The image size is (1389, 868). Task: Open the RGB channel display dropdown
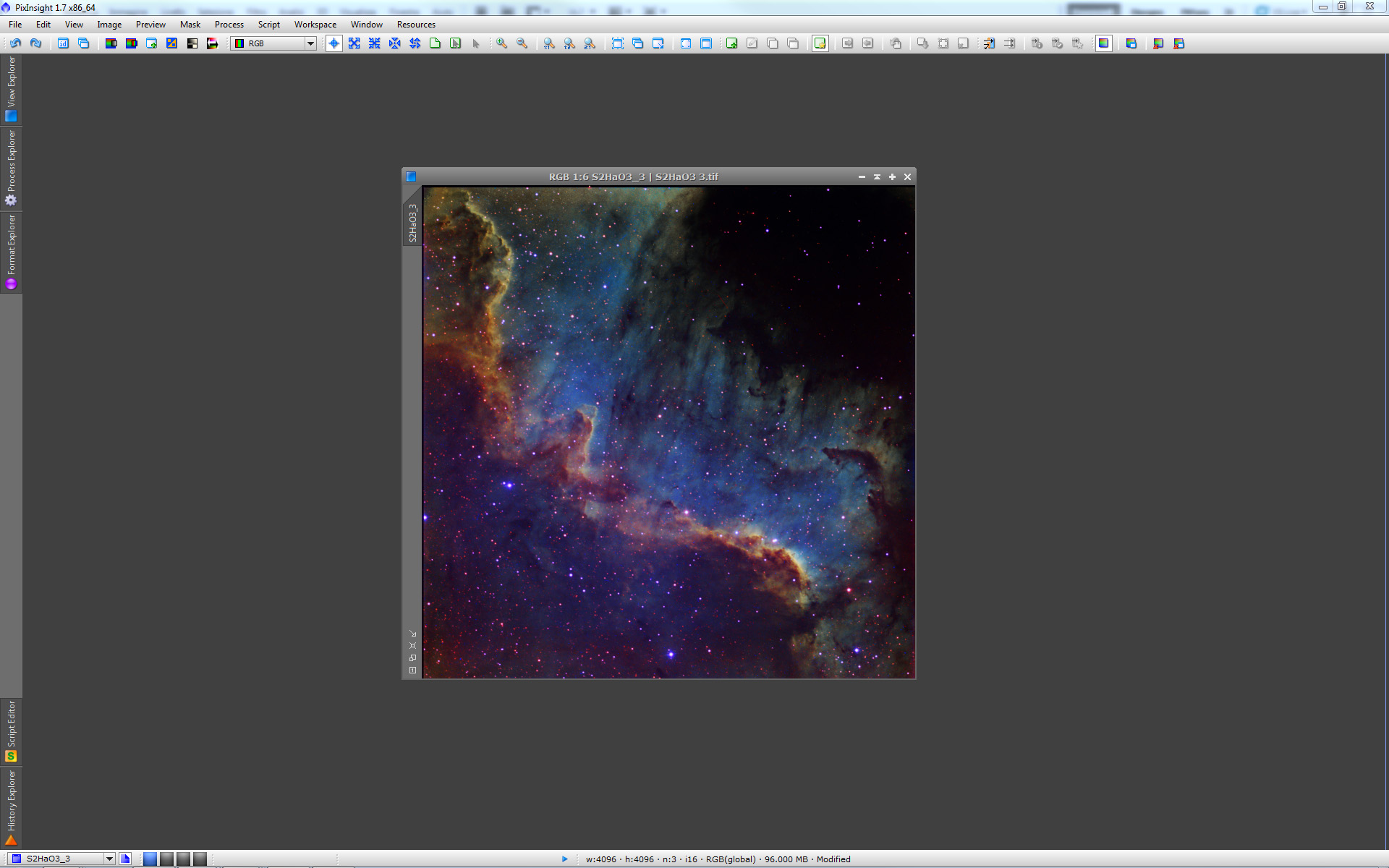click(x=273, y=43)
